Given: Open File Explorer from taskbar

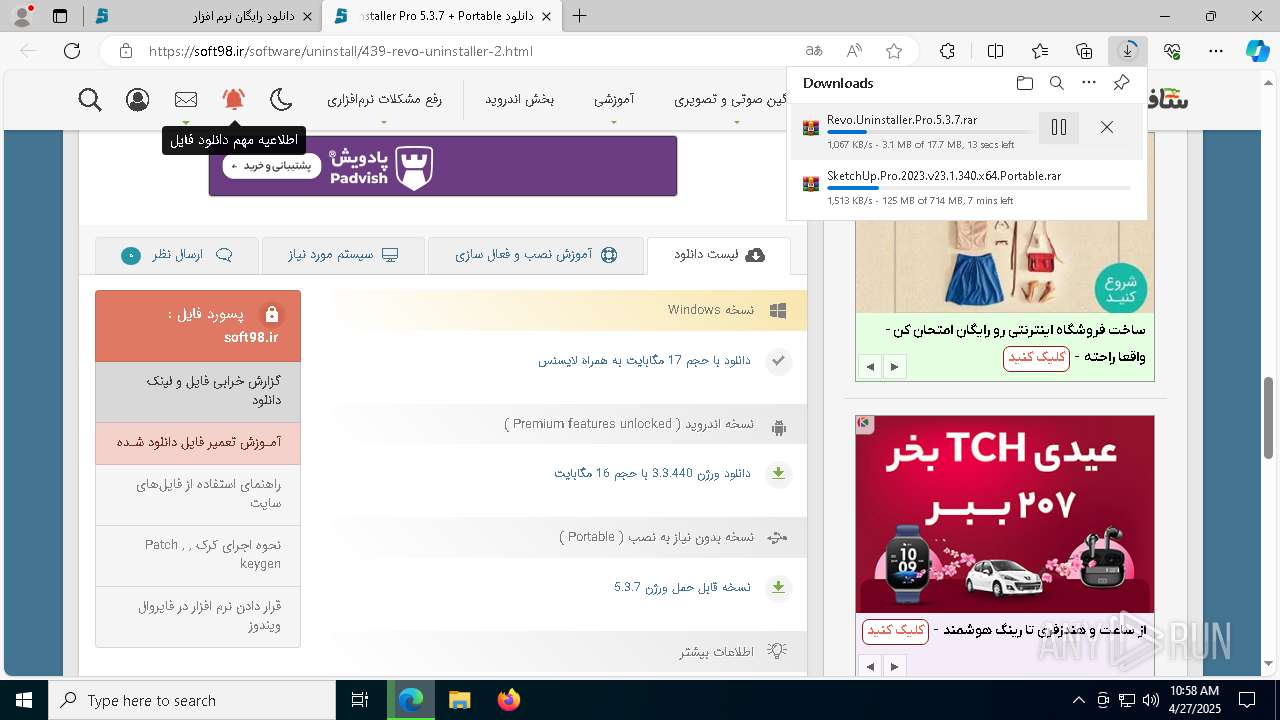Looking at the screenshot, I should [x=459, y=700].
